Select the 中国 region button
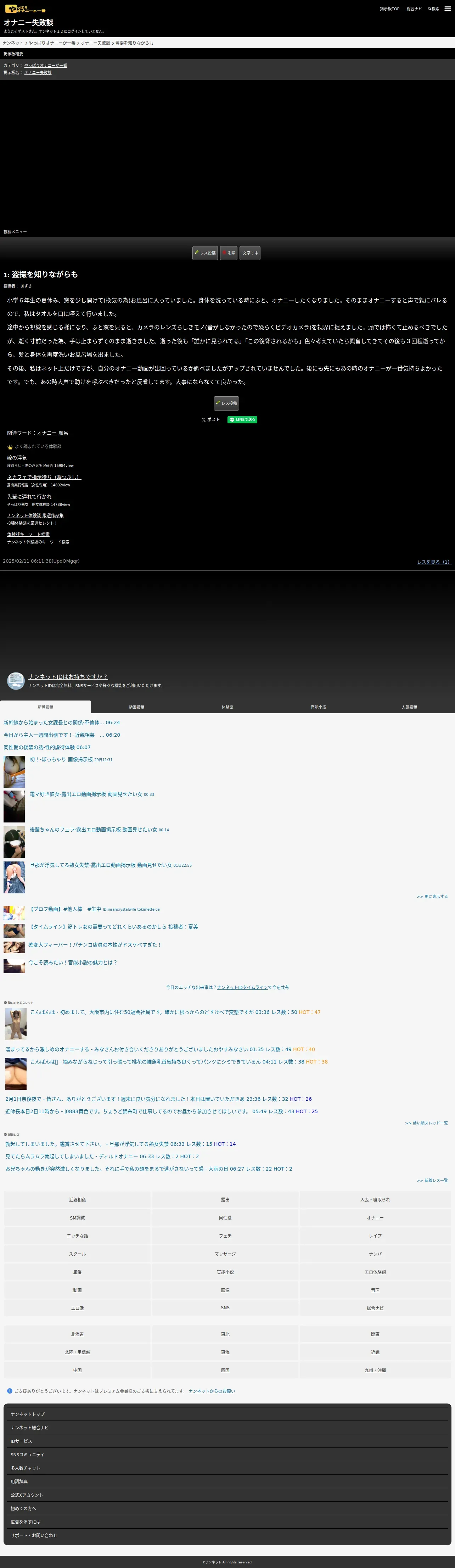 [77, 1370]
